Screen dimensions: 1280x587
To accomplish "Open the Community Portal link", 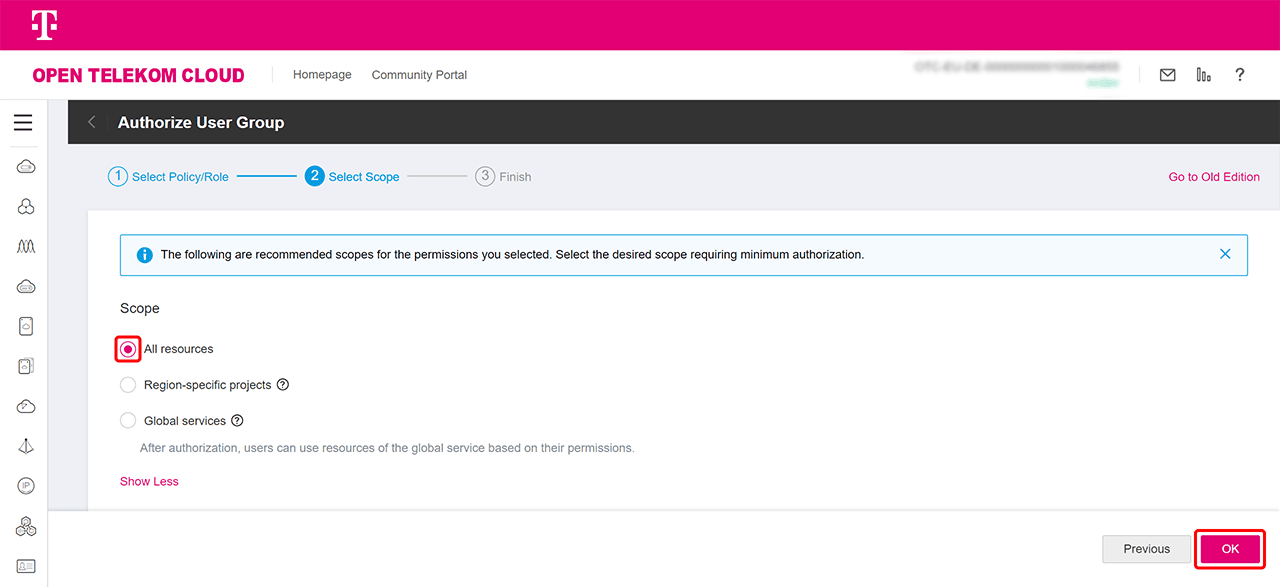I will coord(419,75).
